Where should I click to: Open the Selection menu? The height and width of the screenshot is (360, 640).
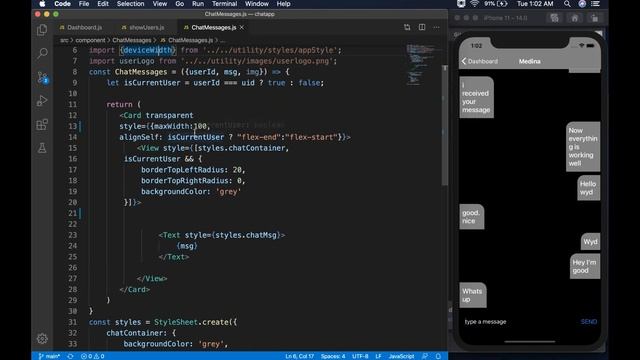(x=130, y=4)
